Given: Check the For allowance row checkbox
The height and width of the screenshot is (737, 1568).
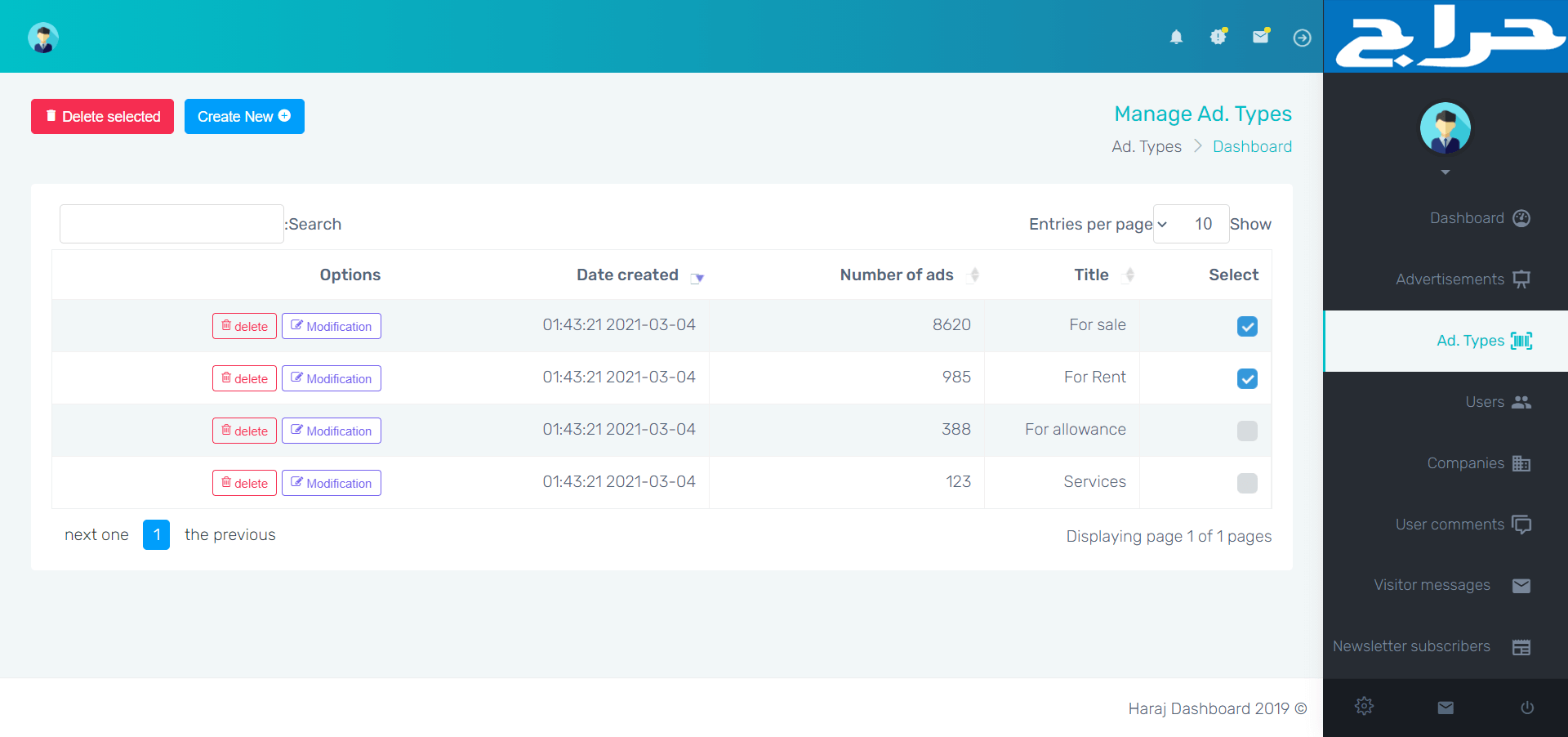Looking at the screenshot, I should click(1247, 431).
